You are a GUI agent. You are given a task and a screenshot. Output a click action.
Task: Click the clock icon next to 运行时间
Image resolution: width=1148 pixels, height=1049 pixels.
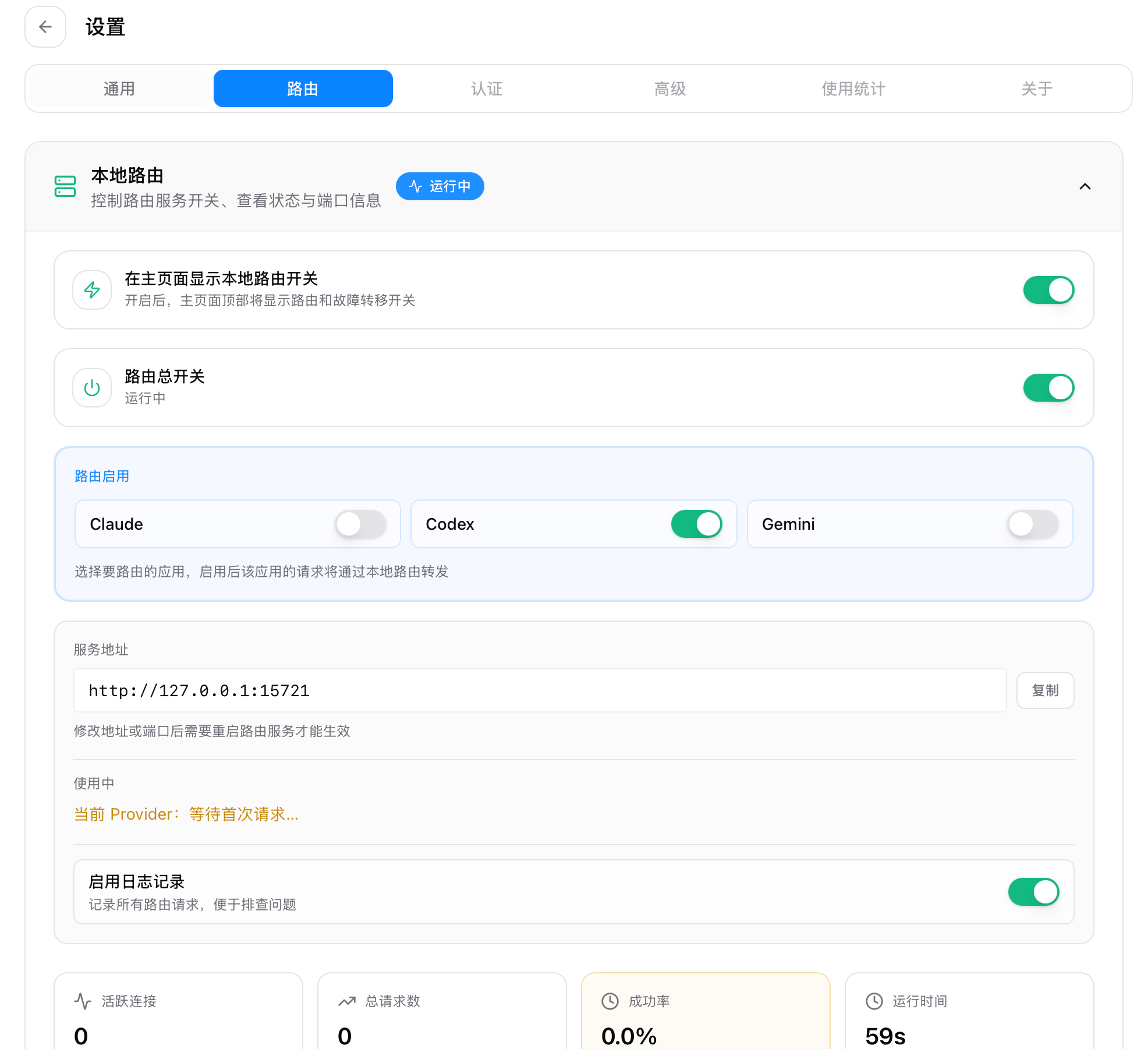(874, 1001)
